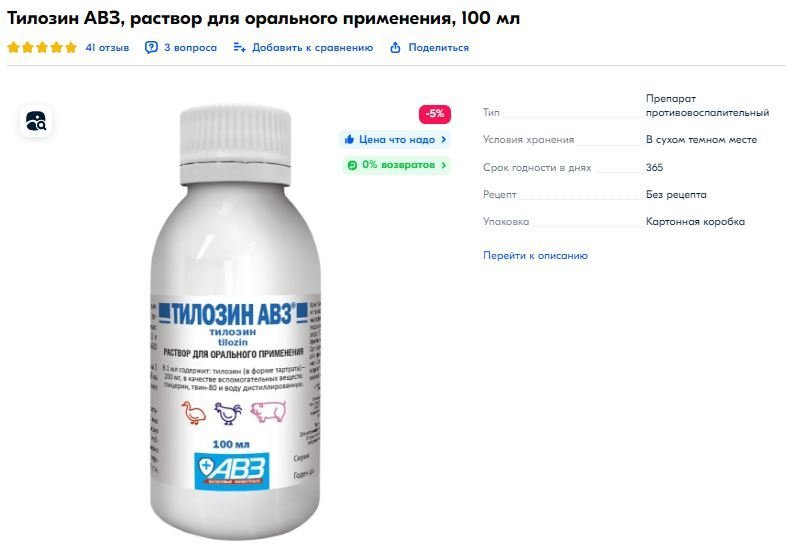Click the five-star rating icons

pos(42,48)
